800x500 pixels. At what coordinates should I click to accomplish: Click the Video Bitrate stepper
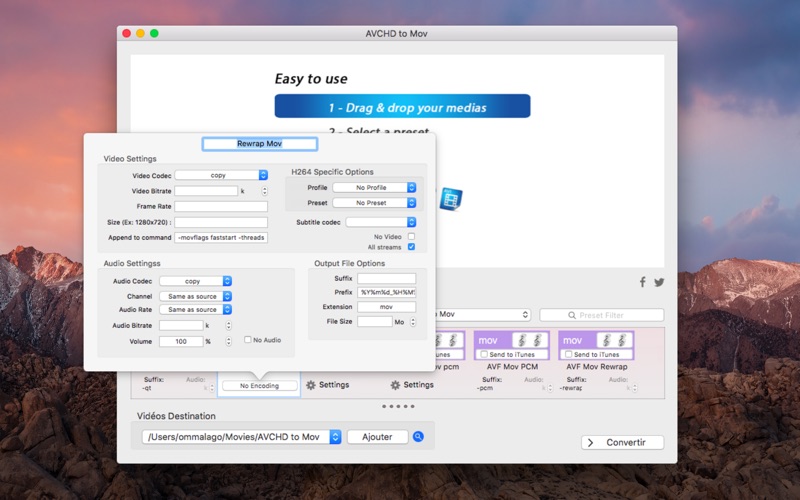pyautogui.click(x=264, y=191)
